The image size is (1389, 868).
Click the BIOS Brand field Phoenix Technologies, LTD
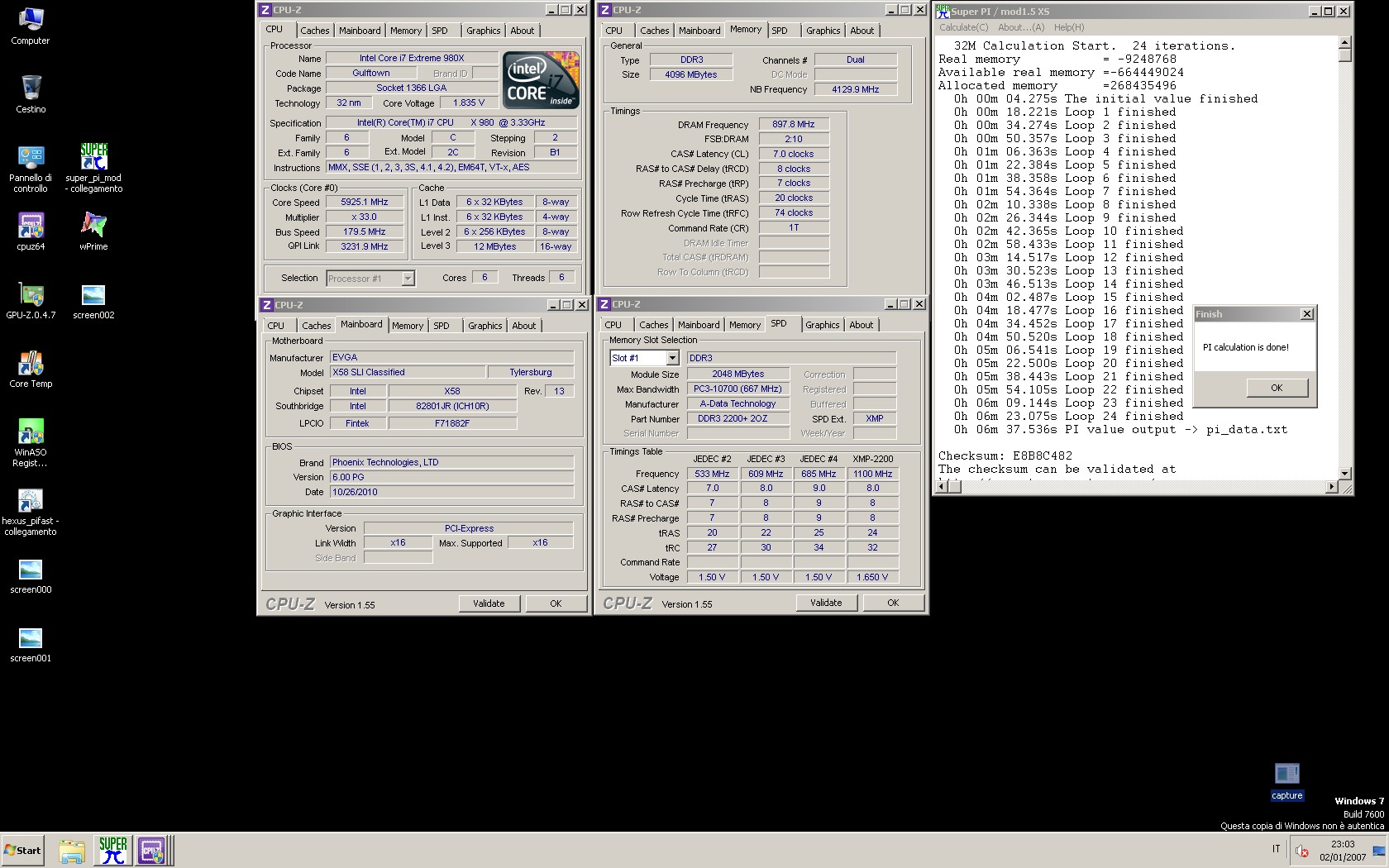pyautogui.click(x=451, y=462)
